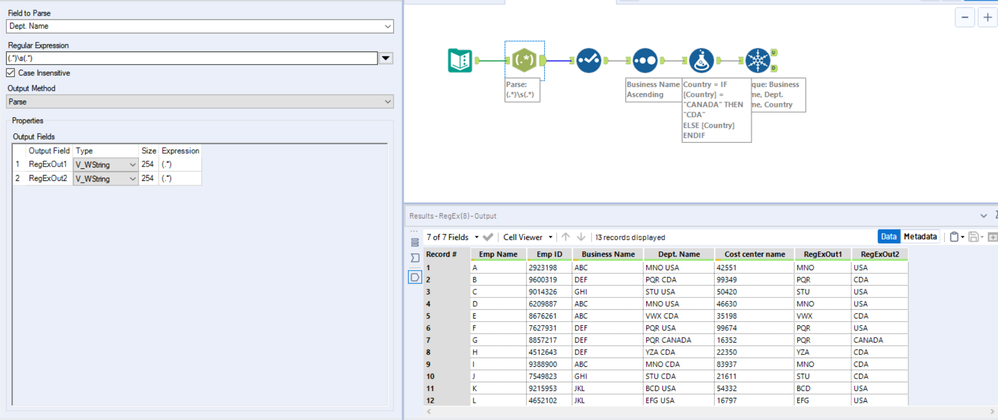Image resolution: width=998 pixels, height=420 pixels.
Task: Click the RegExOut1 output field name cell
Action: [50, 165]
